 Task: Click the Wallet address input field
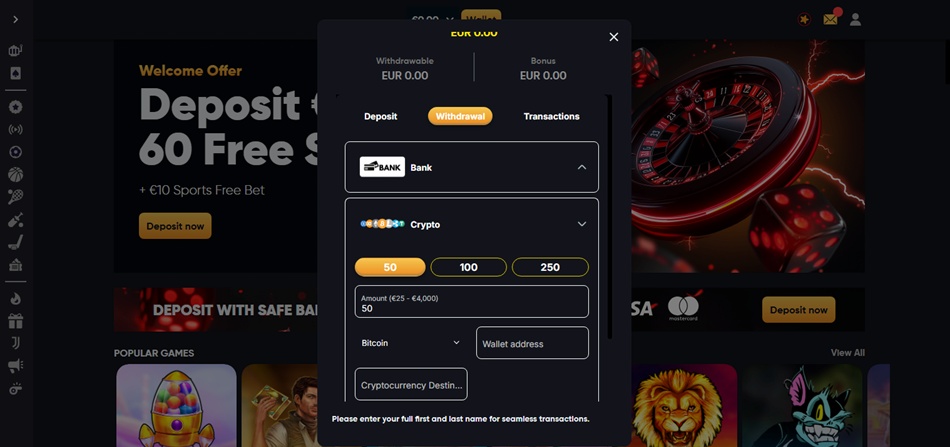coord(533,343)
